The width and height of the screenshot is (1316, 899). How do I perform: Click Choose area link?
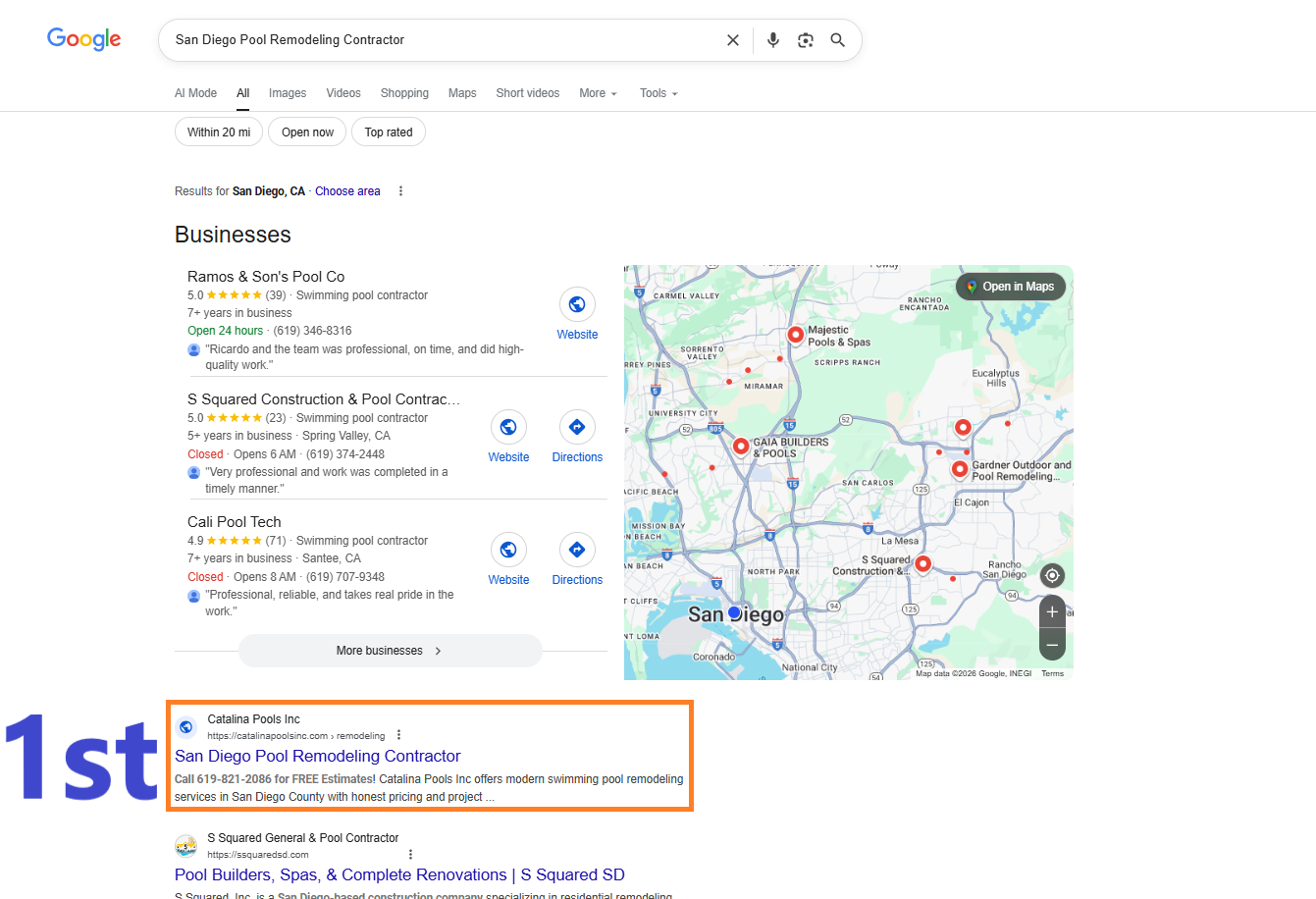[347, 191]
